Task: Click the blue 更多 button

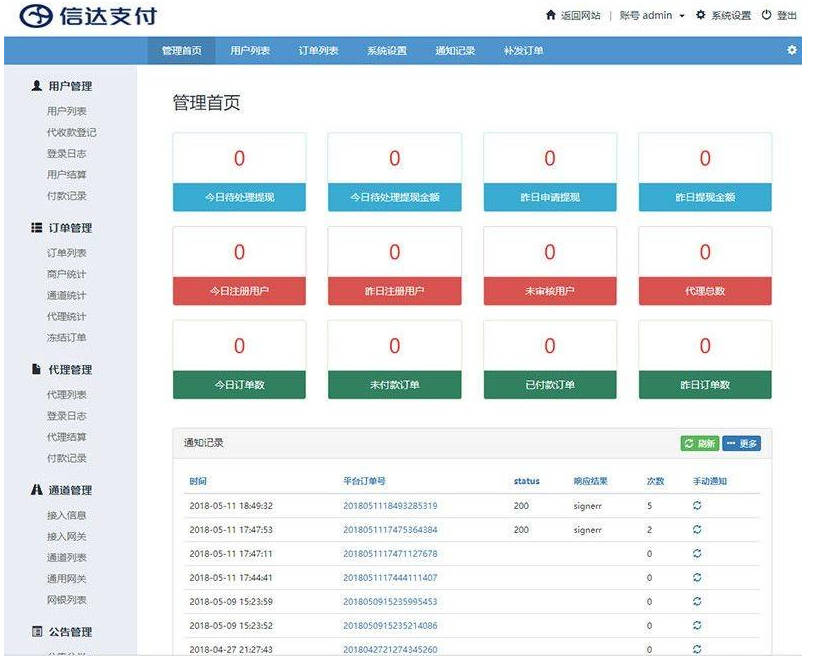Action: click(742, 443)
